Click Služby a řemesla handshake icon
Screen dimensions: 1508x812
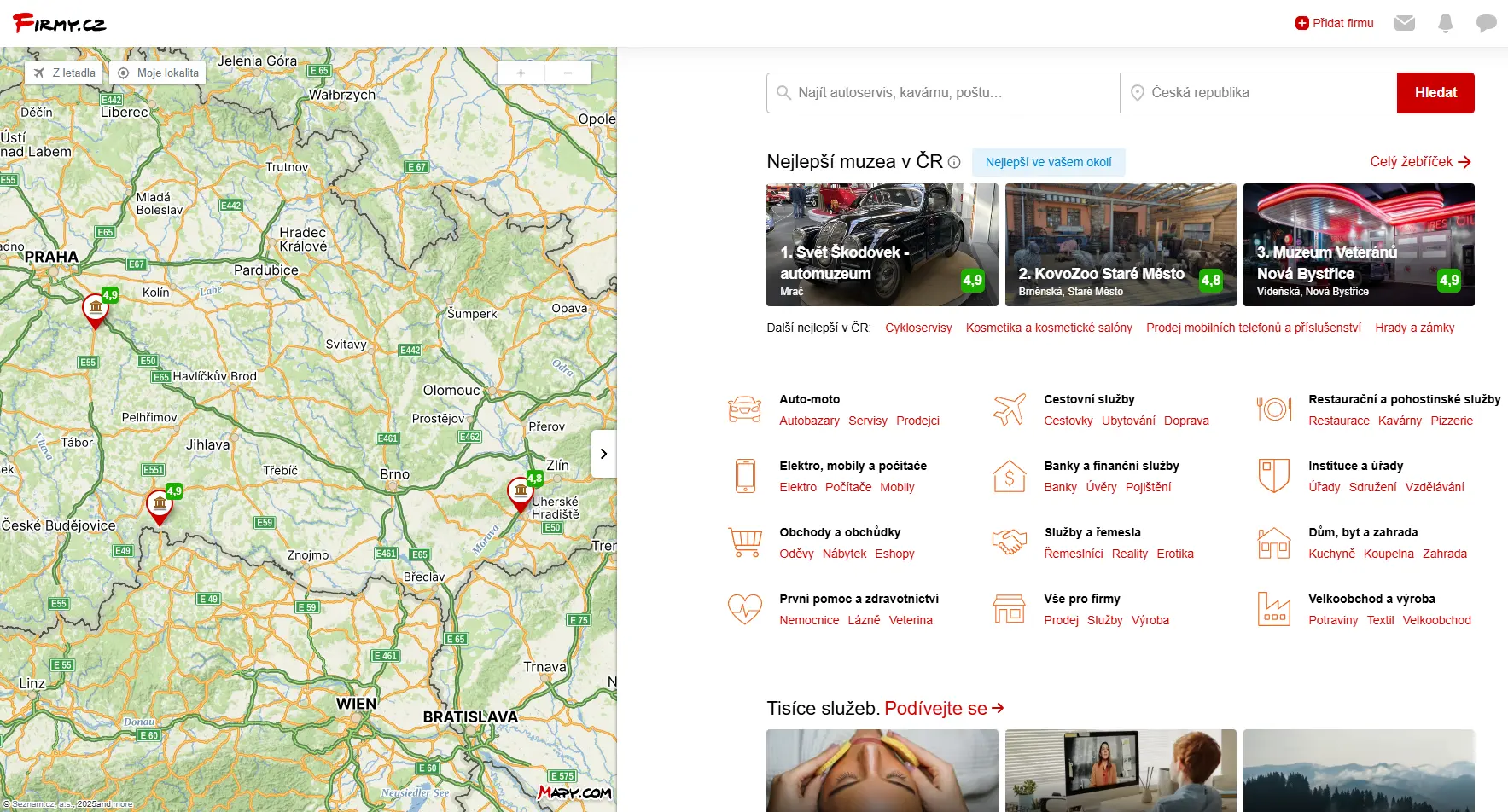pos(1009,542)
